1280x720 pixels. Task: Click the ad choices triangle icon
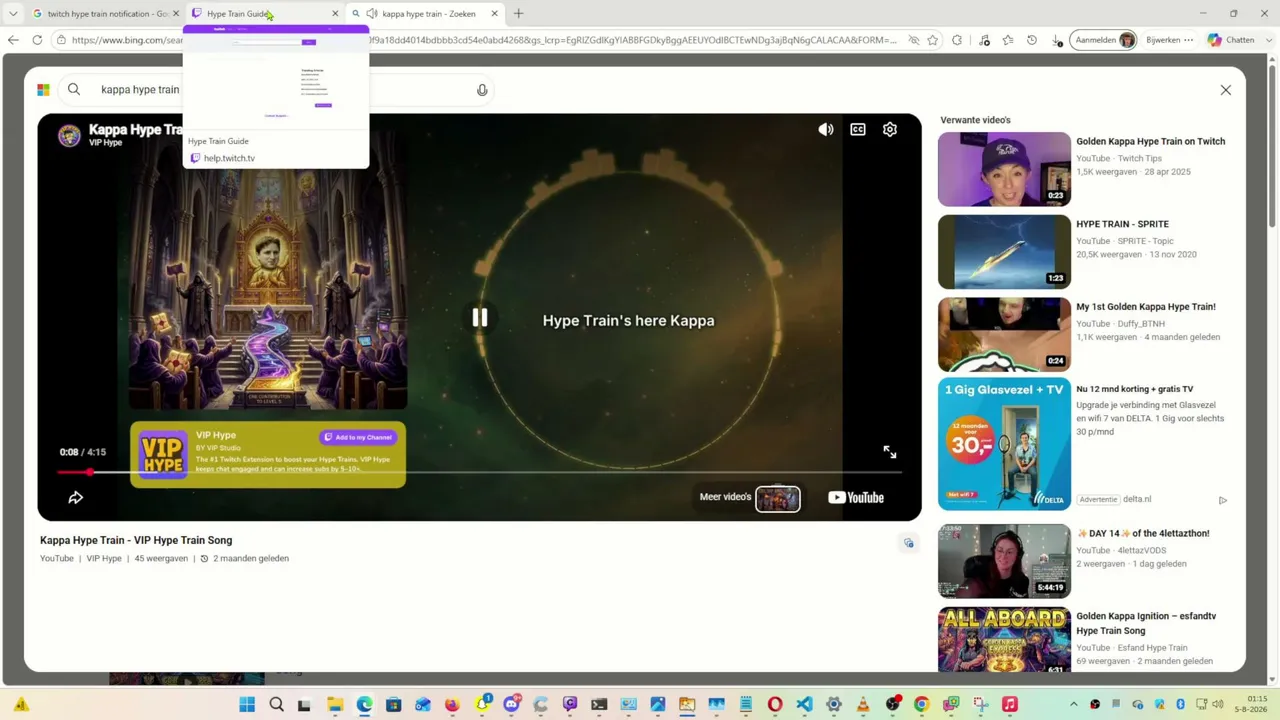coord(1222,500)
